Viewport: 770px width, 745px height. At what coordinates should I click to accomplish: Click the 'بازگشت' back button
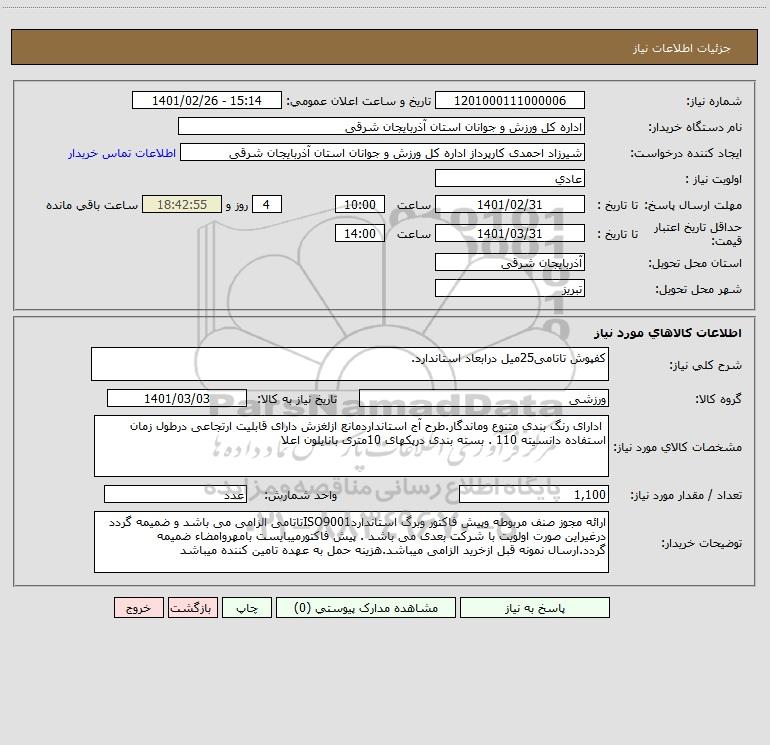[x=192, y=608]
